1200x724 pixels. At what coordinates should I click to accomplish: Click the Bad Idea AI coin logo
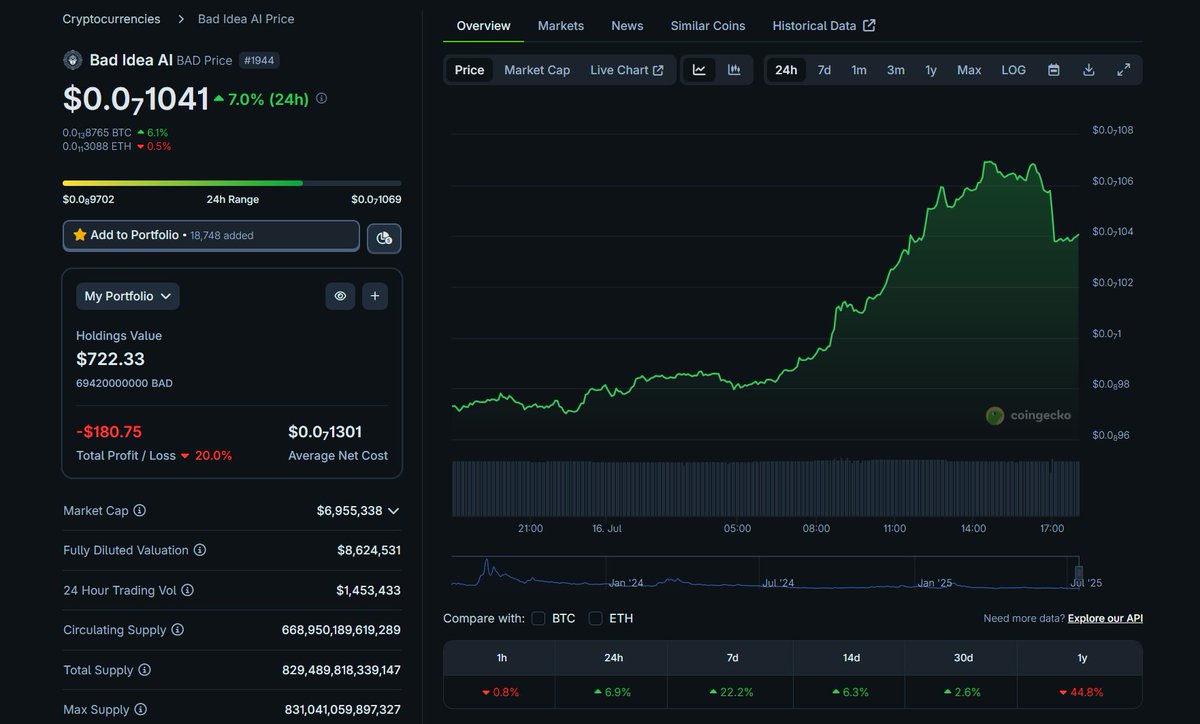pyautogui.click(x=73, y=60)
